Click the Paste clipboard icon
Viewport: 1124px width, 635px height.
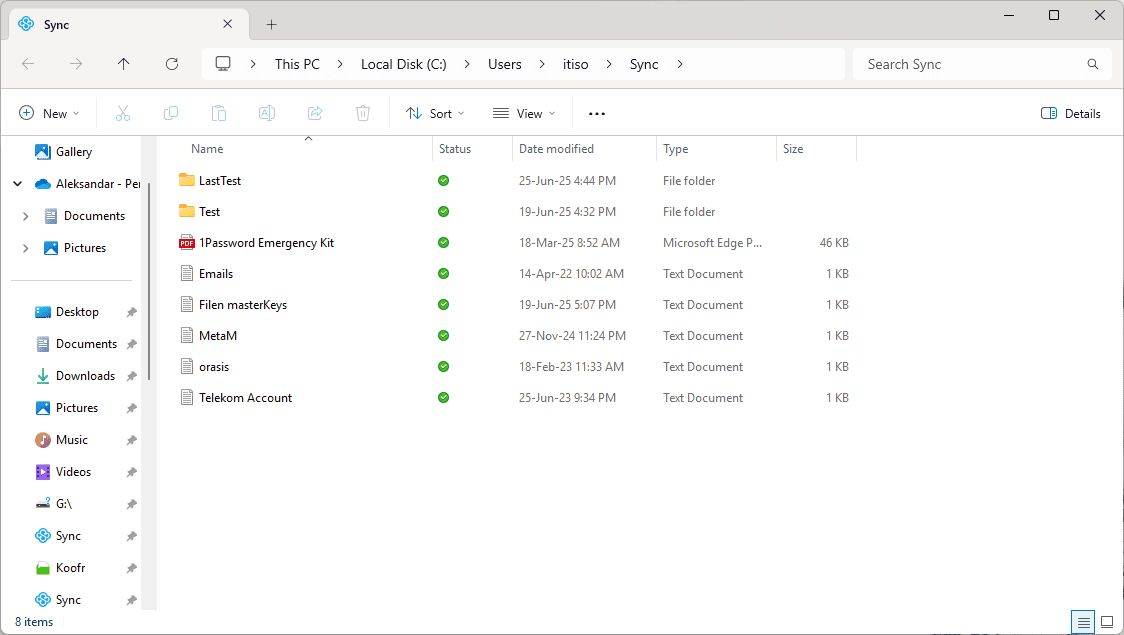(x=219, y=113)
